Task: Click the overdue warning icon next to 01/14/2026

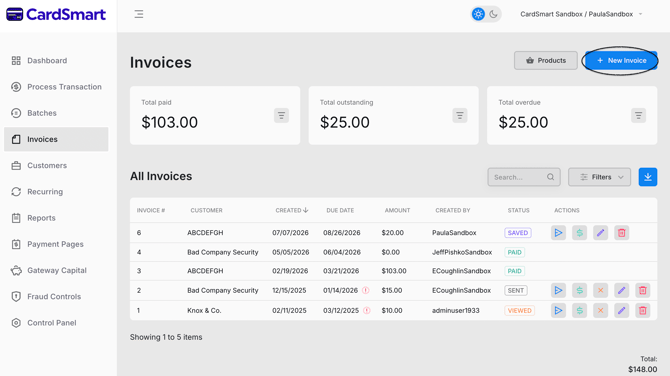Action: (365, 290)
